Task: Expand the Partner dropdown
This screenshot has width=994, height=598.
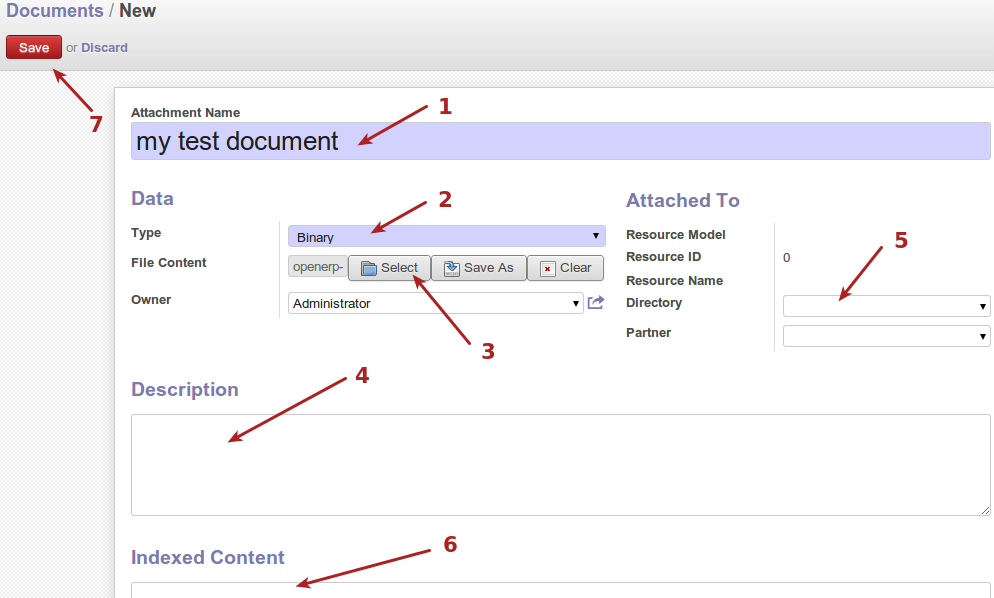Action: (886, 337)
